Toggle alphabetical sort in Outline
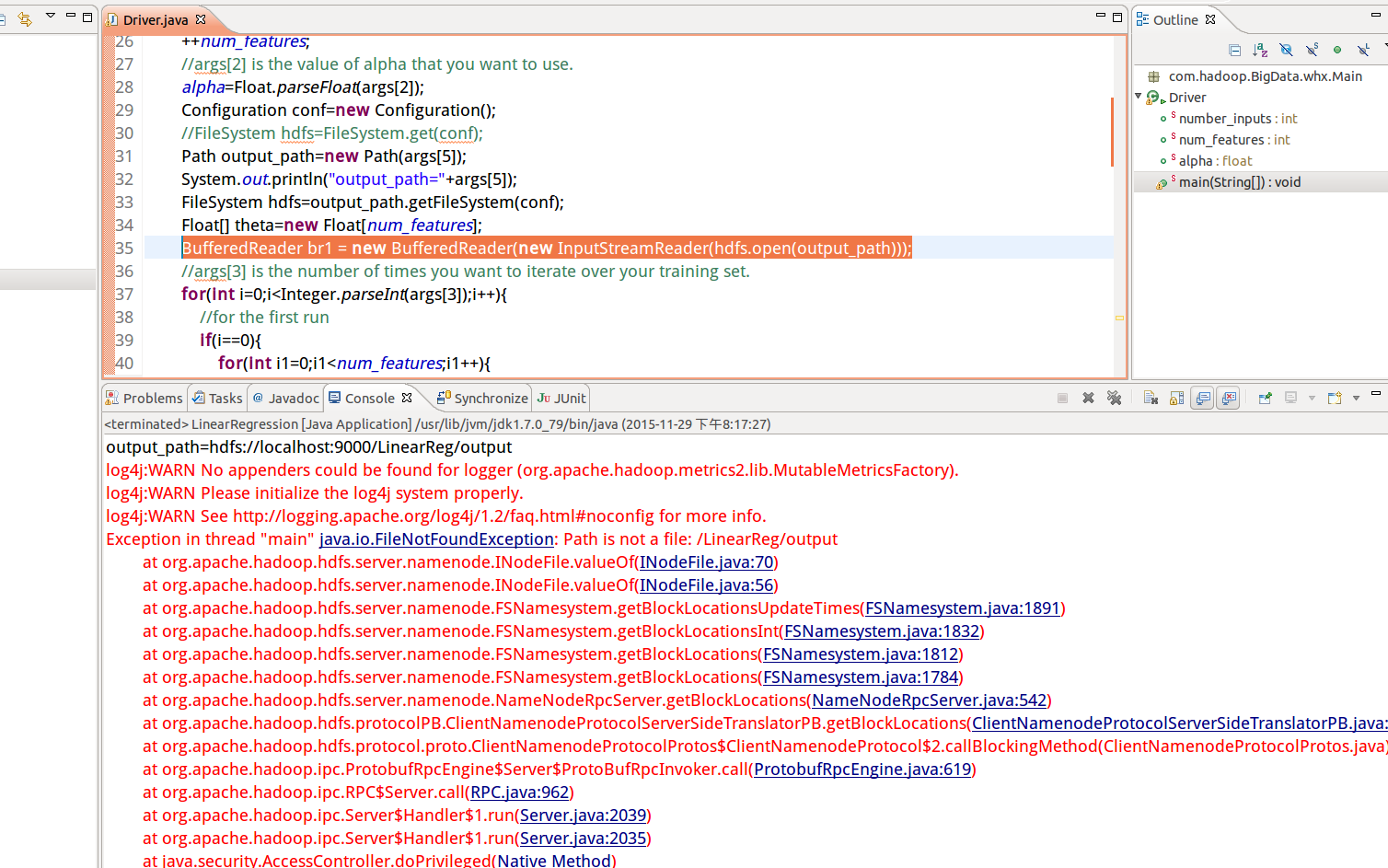 (x=1261, y=50)
